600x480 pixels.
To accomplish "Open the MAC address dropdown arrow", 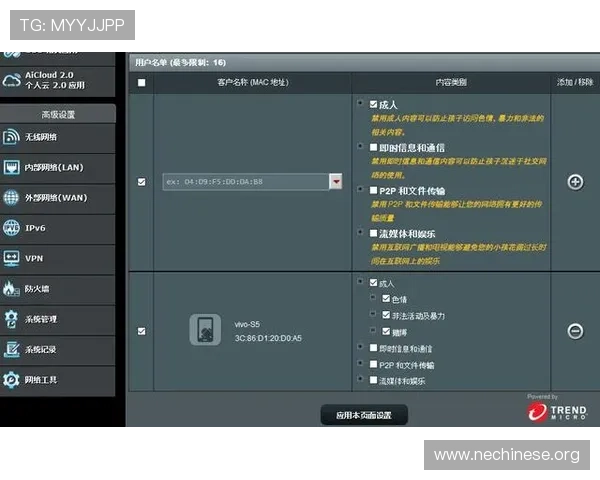I will [x=336, y=182].
